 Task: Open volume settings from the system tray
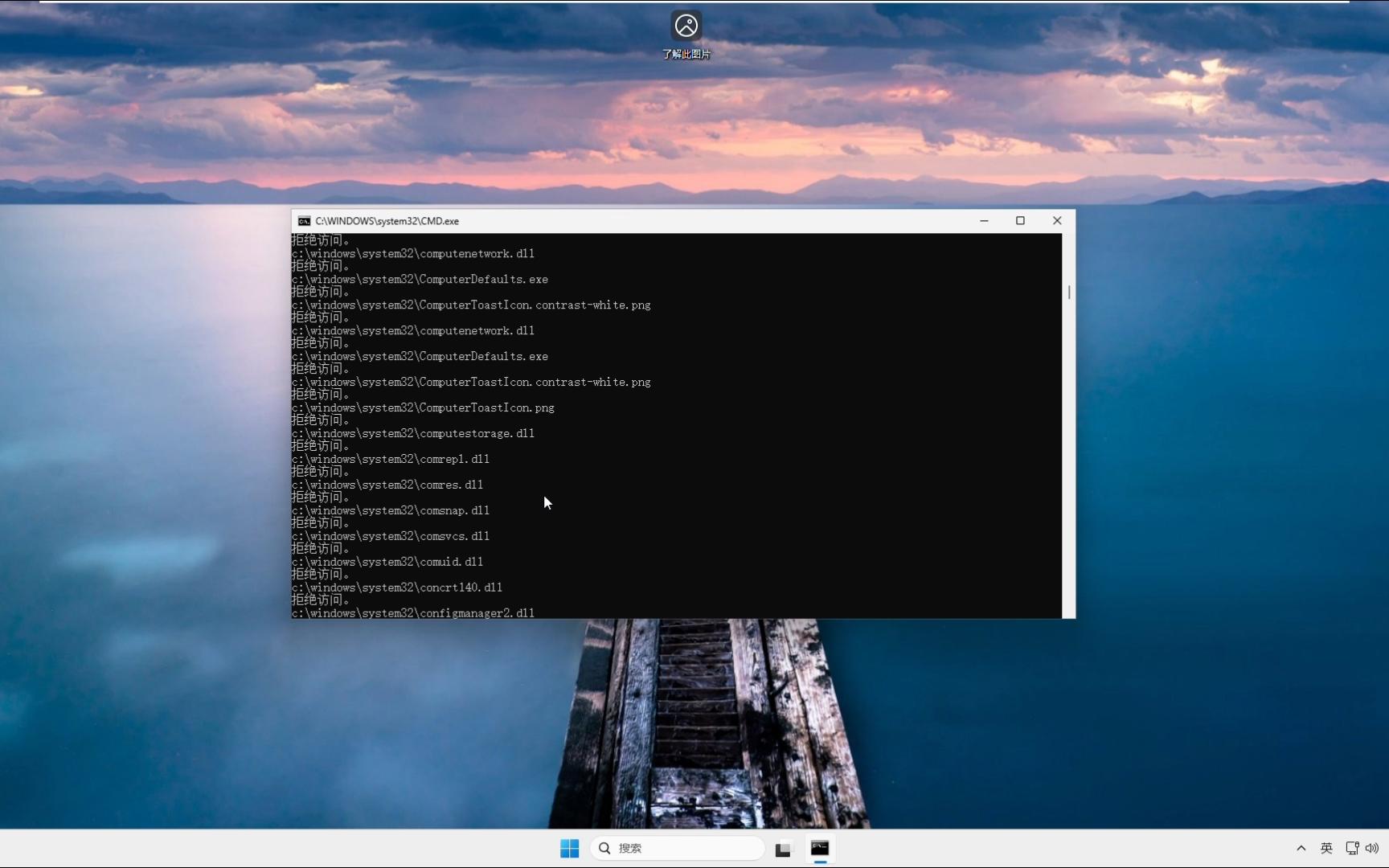(x=1371, y=848)
